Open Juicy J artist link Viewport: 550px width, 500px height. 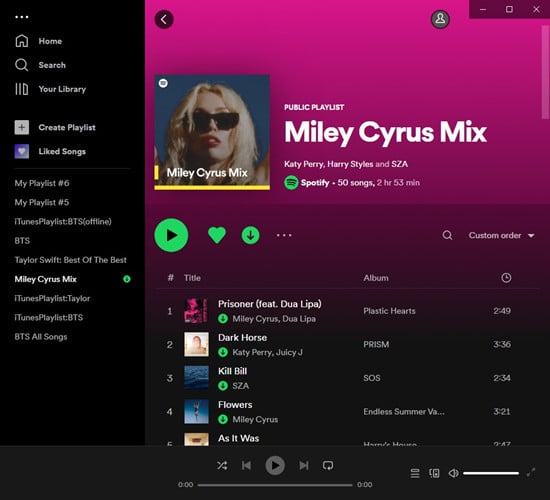pos(289,352)
